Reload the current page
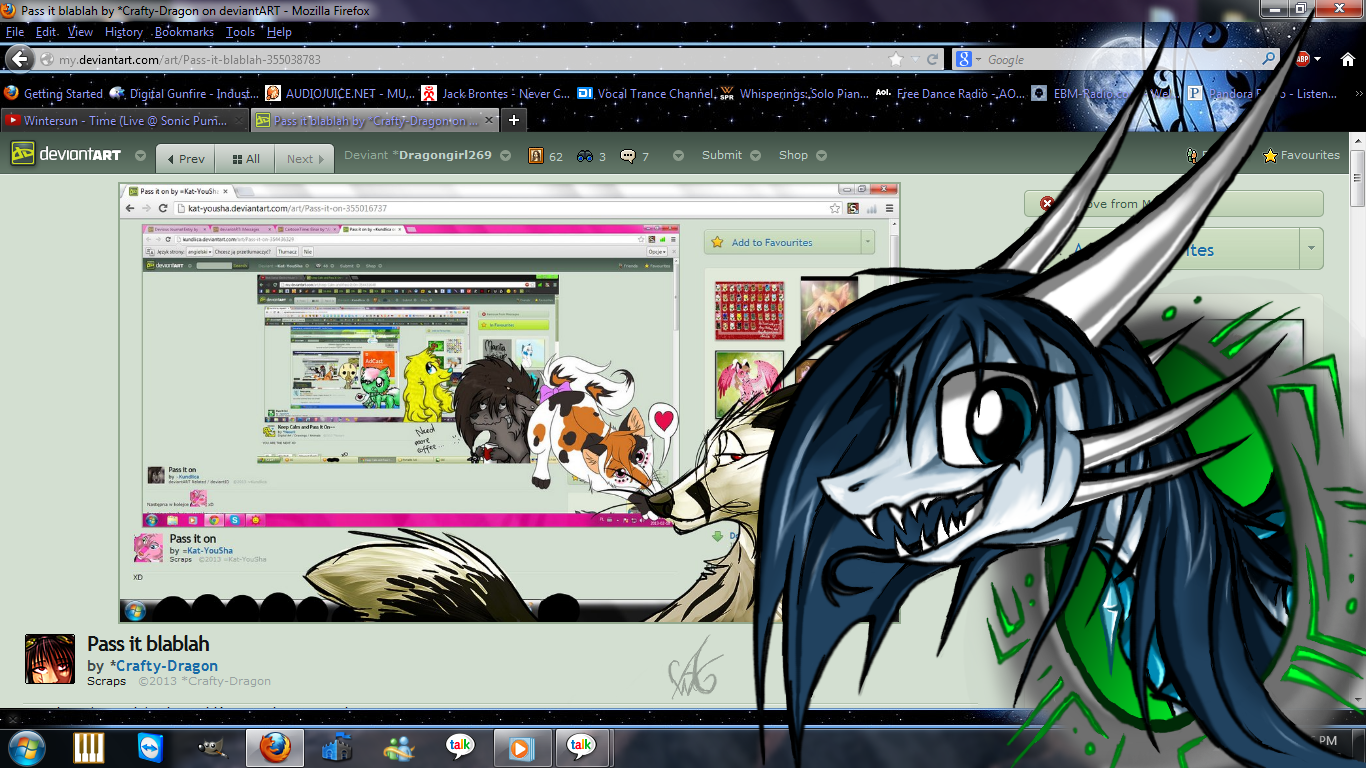Screen dimensions: 1366x768 (x=933, y=60)
